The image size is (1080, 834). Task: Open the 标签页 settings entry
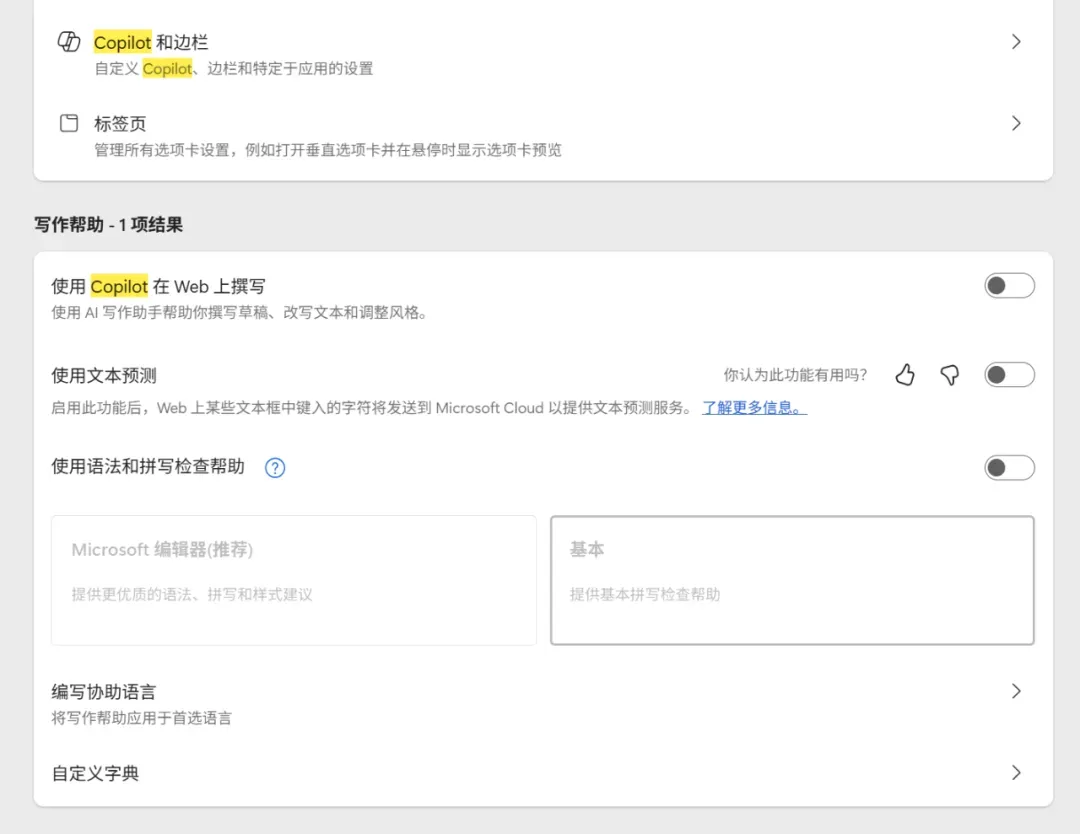543,136
